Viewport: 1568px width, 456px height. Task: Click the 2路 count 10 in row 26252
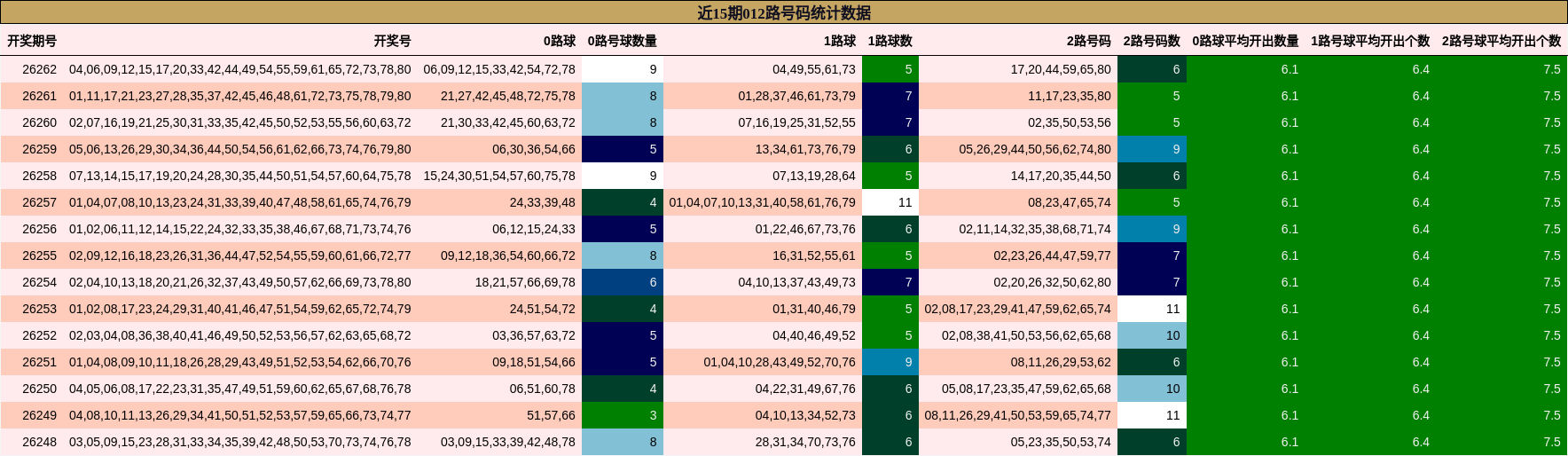[1152, 335]
